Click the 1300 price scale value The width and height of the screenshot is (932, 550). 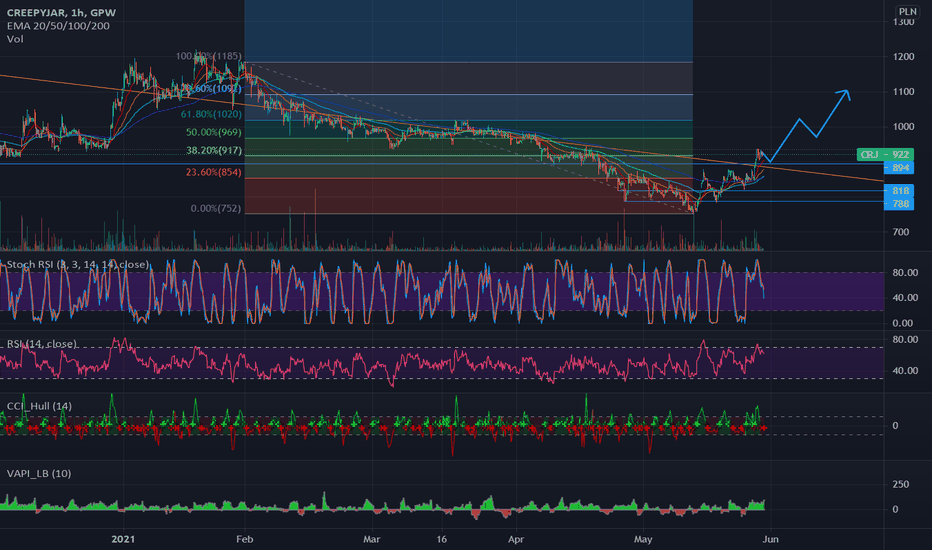point(903,22)
